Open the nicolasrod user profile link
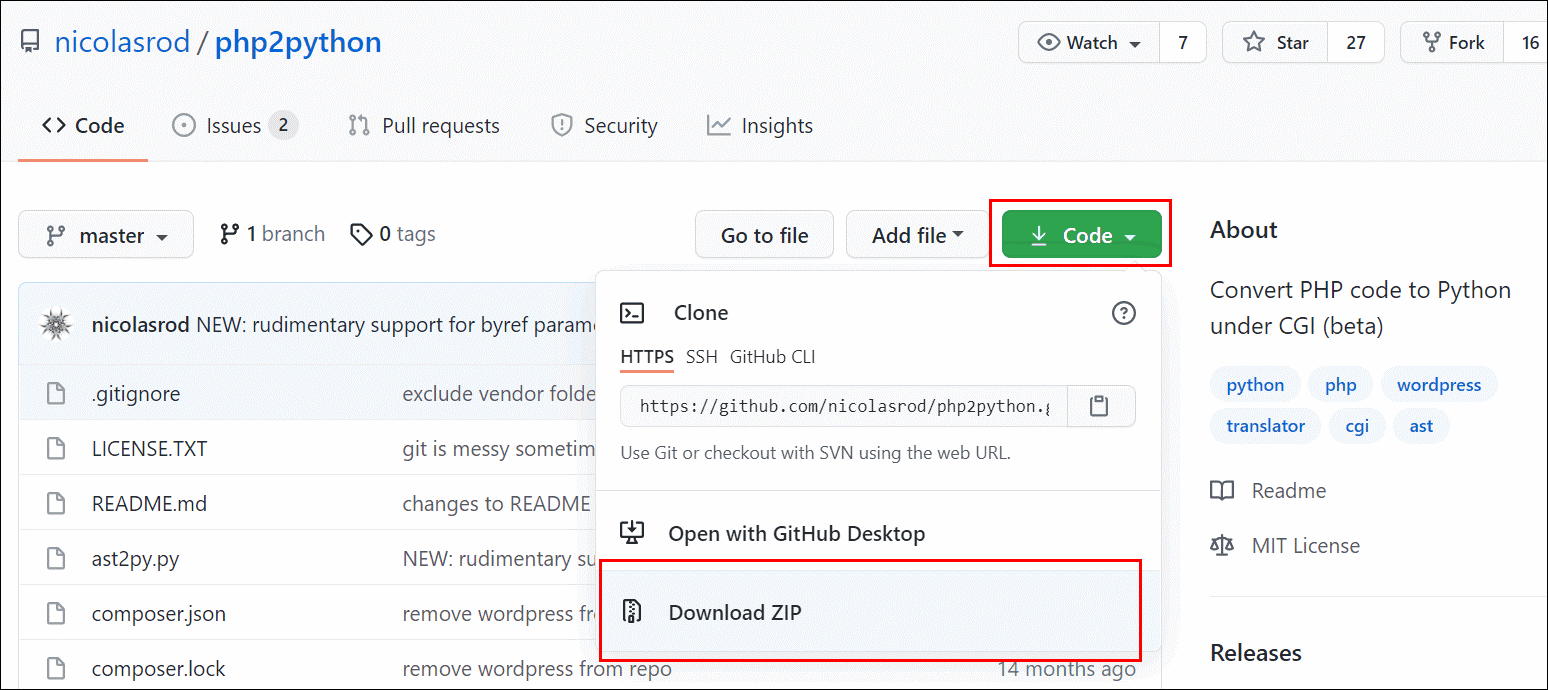Viewport: 1548px width, 690px height. coord(122,42)
